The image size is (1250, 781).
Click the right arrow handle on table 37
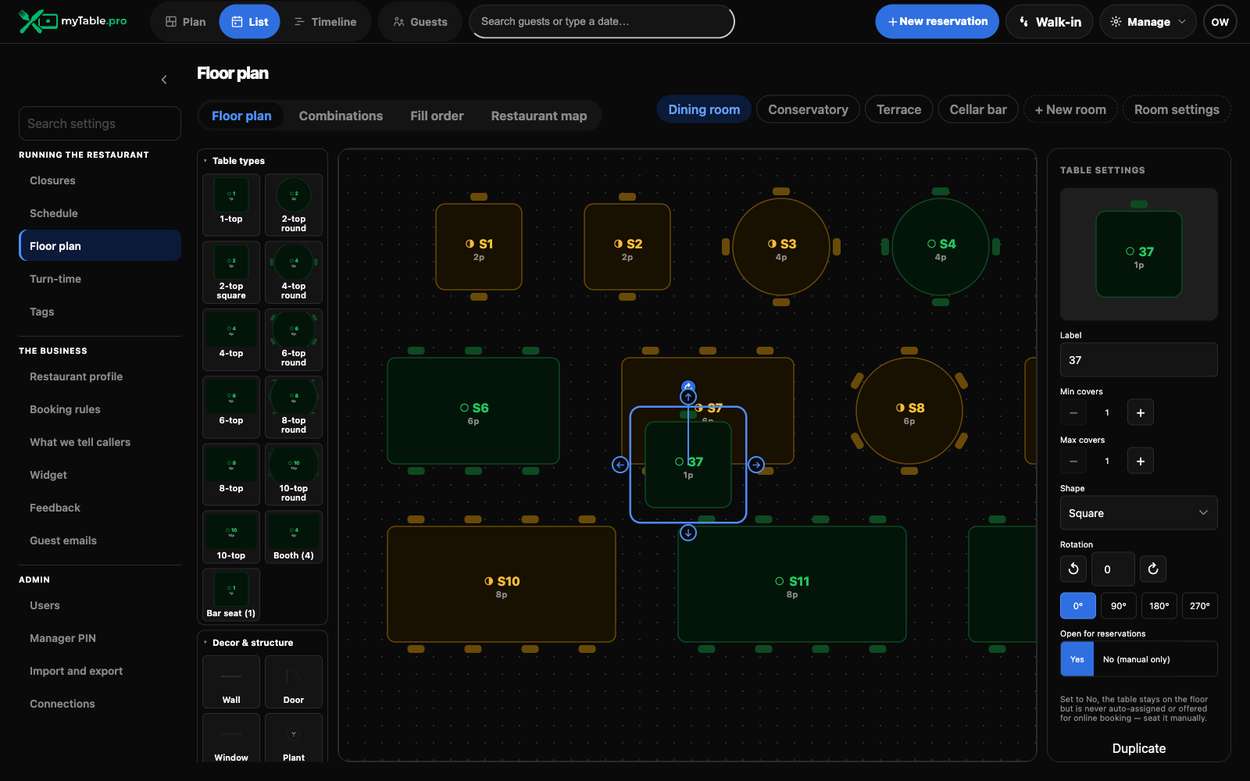pos(756,465)
